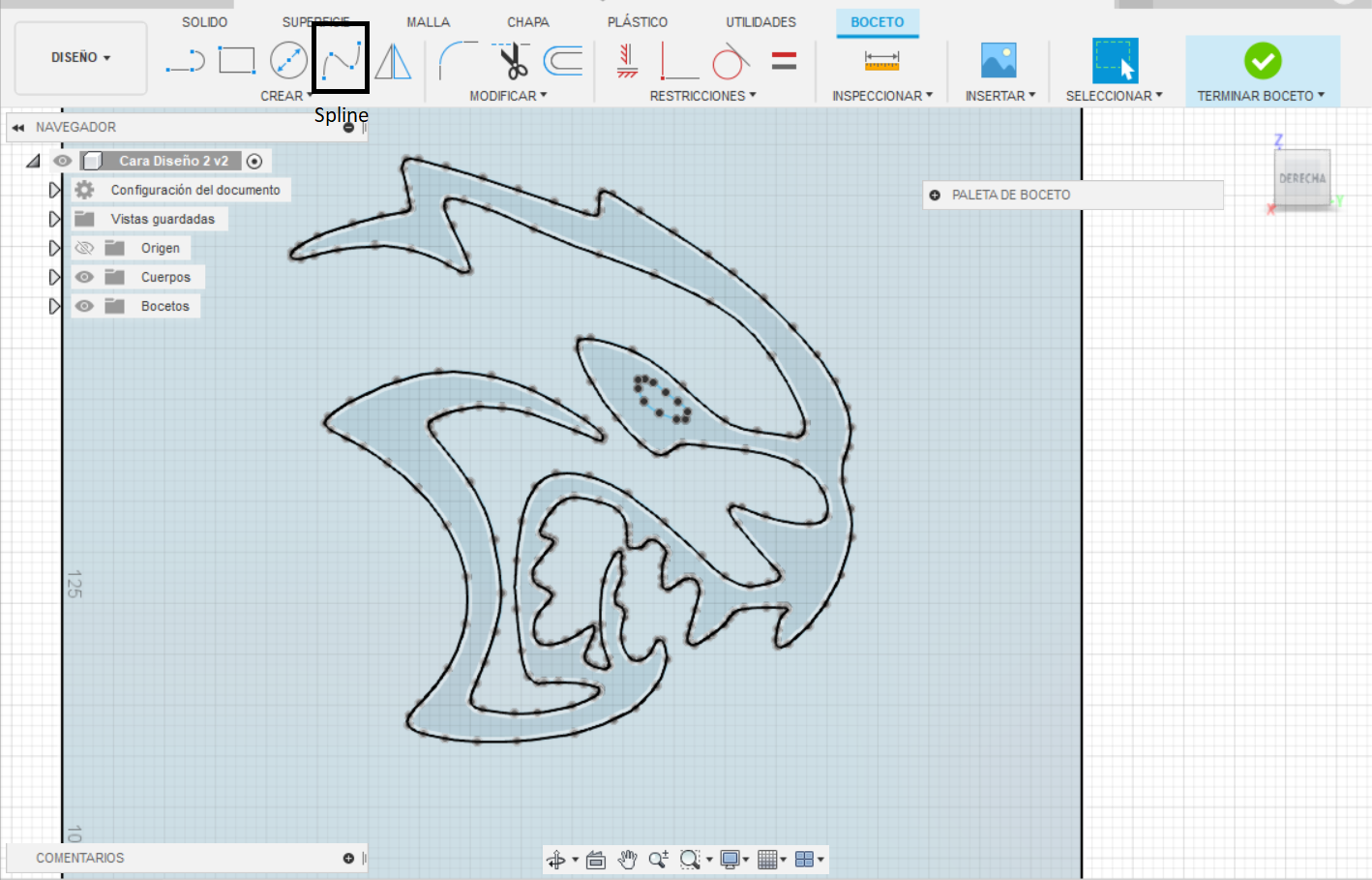The height and width of the screenshot is (880, 1372).
Task: Select the BOCETO tab
Action: pos(878,22)
